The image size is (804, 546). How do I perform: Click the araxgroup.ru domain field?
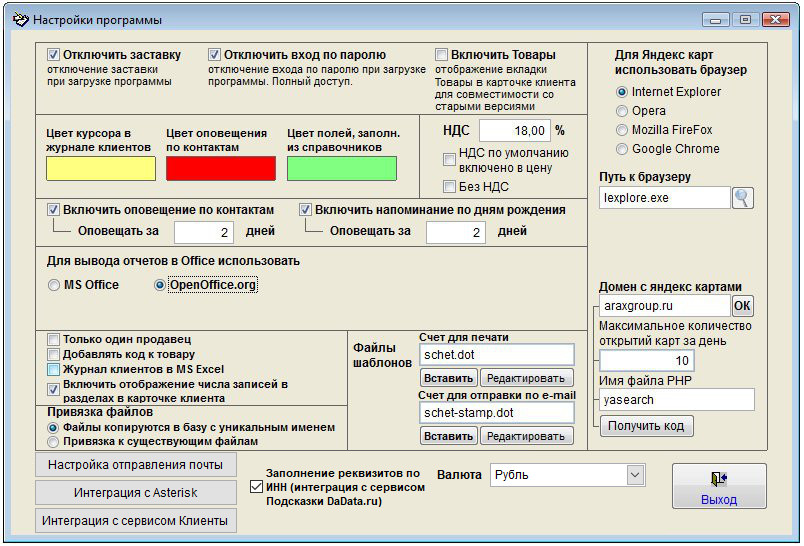[665, 306]
